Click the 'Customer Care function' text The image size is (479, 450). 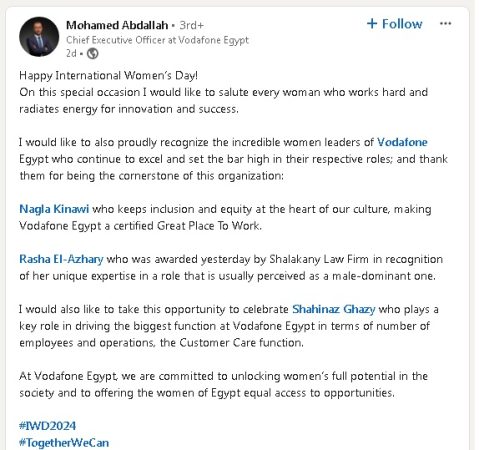click(x=241, y=343)
